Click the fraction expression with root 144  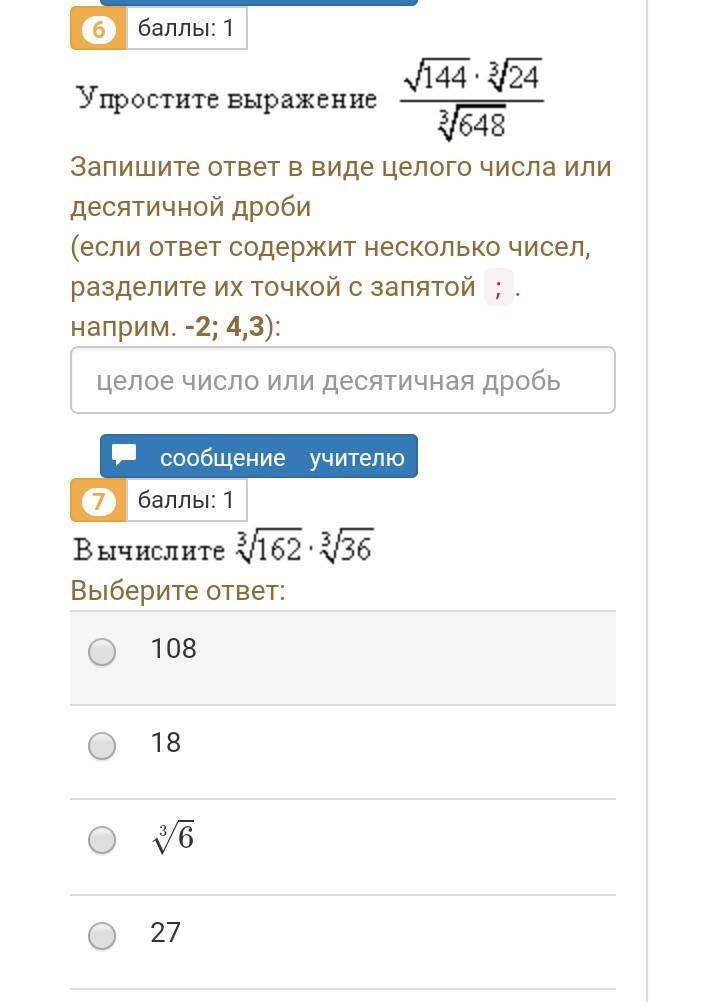pos(471,99)
